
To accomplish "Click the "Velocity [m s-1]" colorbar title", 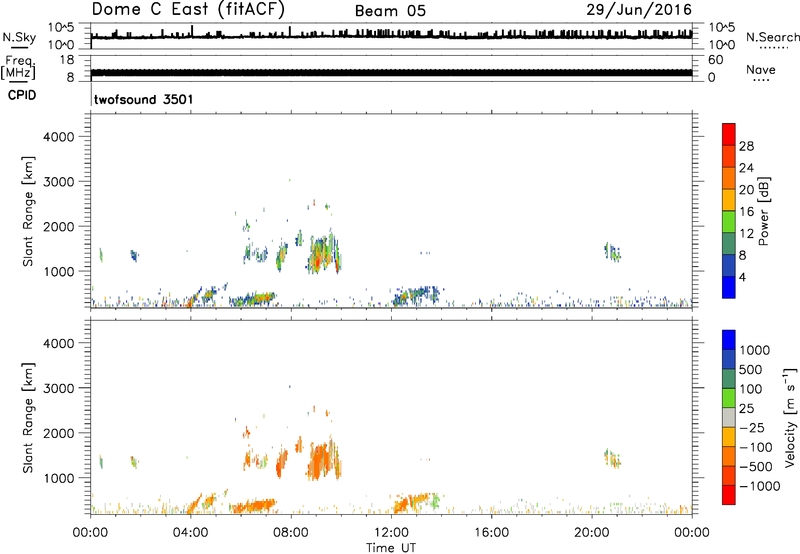I will click(x=790, y=417).
